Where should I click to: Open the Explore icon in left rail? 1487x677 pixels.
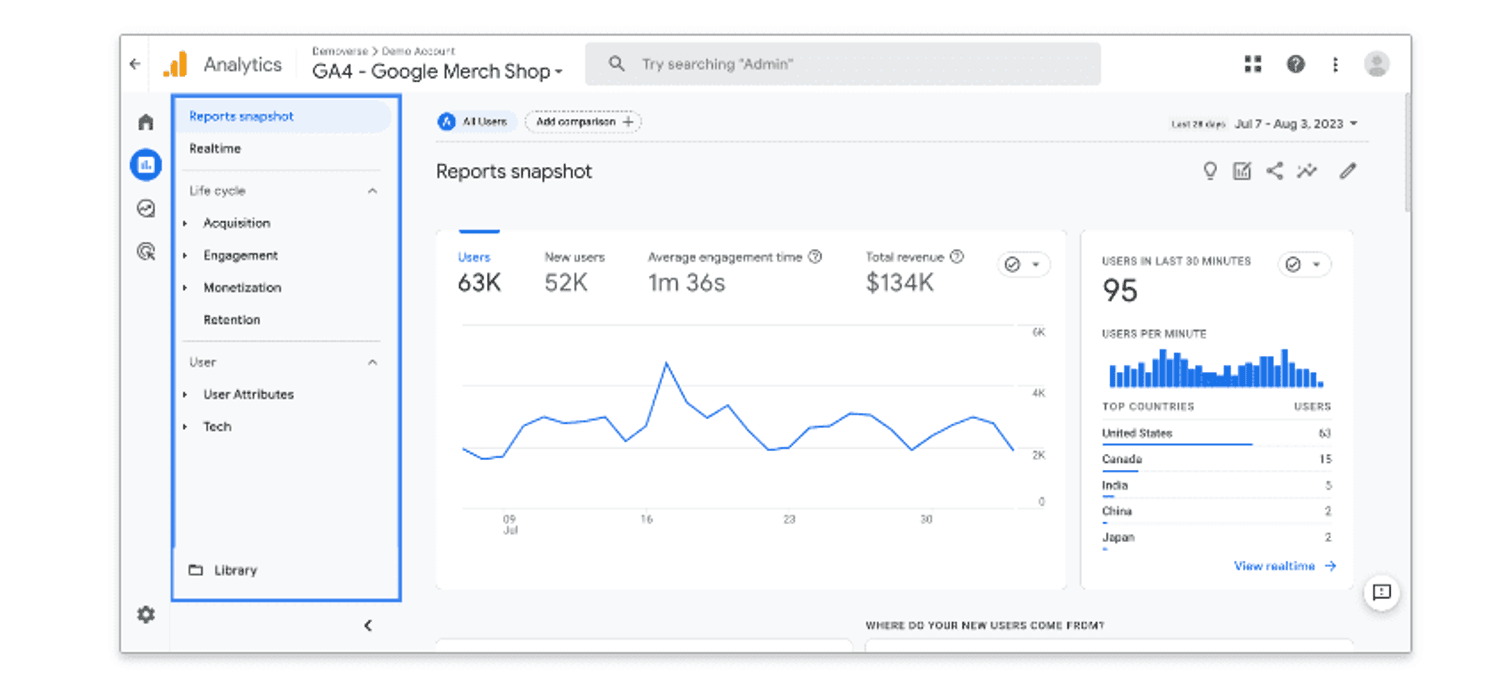pos(146,208)
